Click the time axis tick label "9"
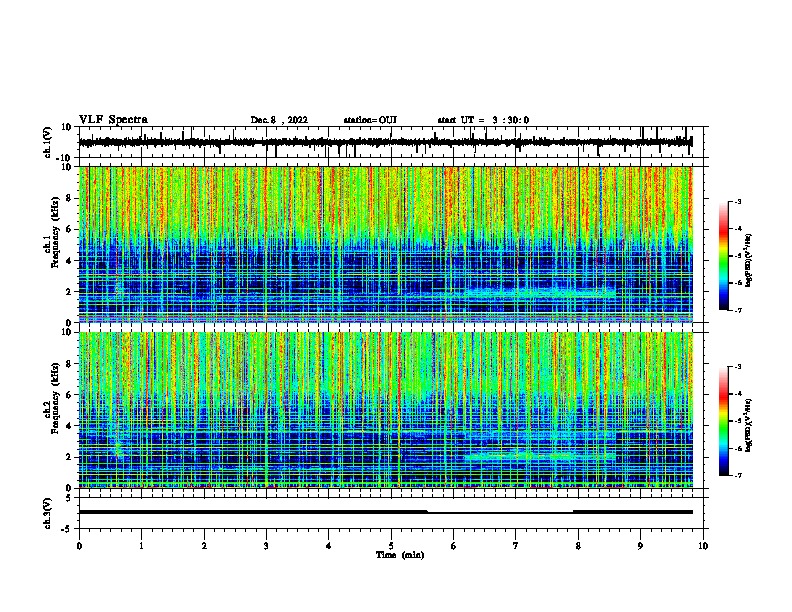The height and width of the screenshot is (612, 792). pyautogui.click(x=640, y=546)
